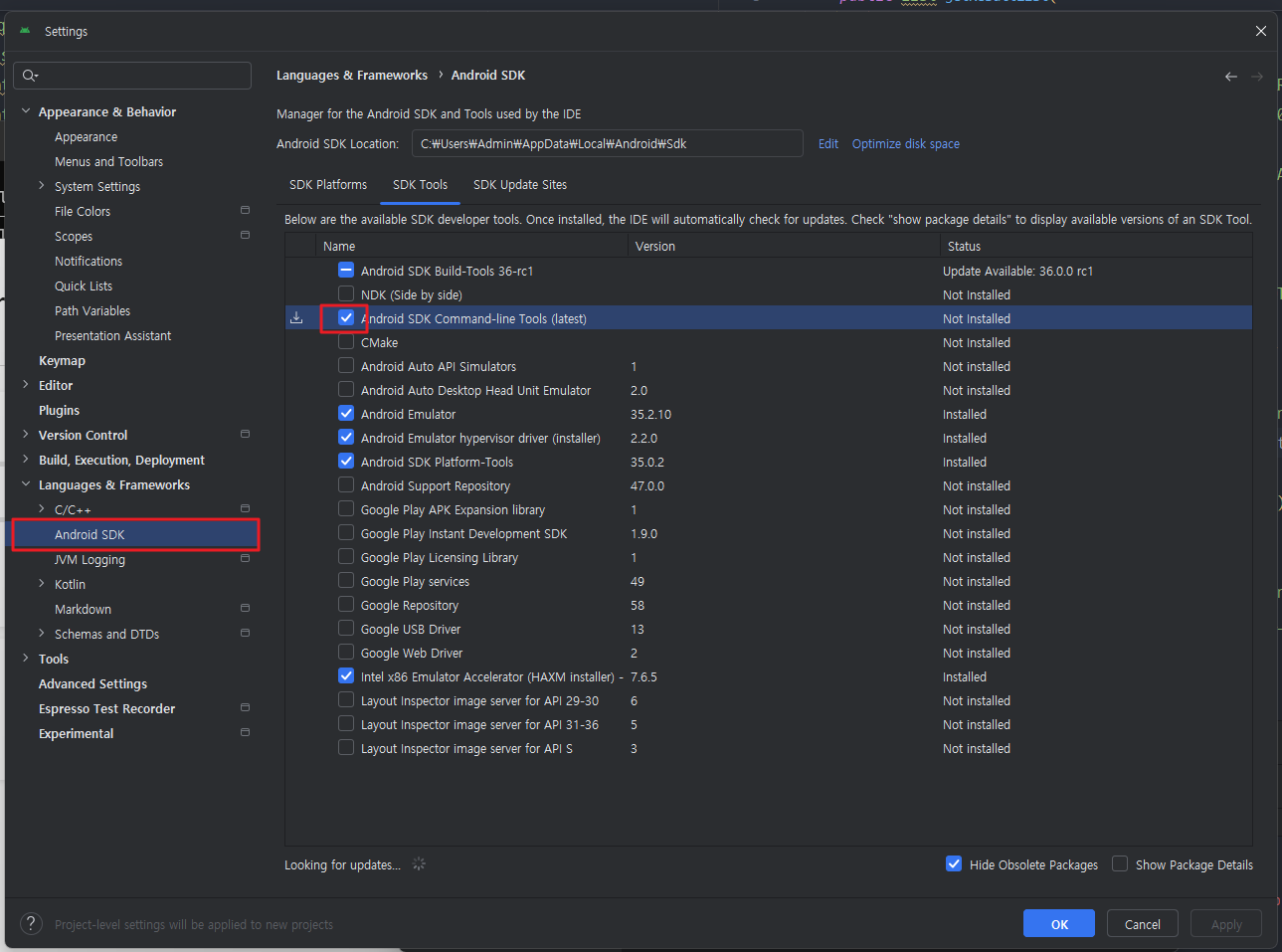Click the OK button
The image size is (1282, 952).
[1059, 924]
